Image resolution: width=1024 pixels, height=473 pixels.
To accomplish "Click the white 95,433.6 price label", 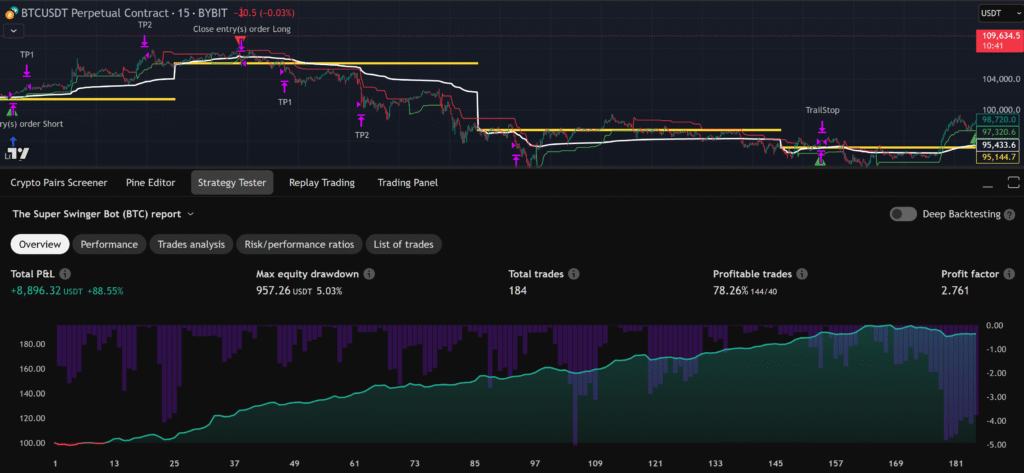I will [999, 145].
